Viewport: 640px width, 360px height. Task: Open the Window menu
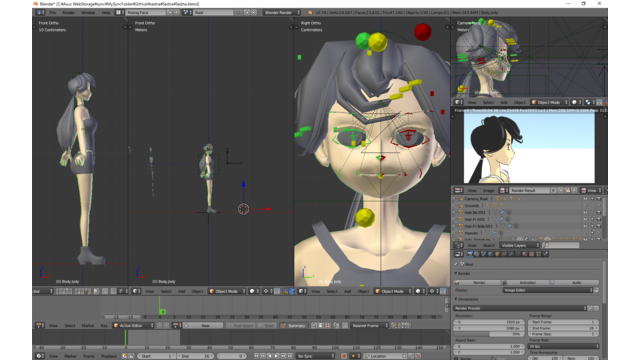coord(88,13)
